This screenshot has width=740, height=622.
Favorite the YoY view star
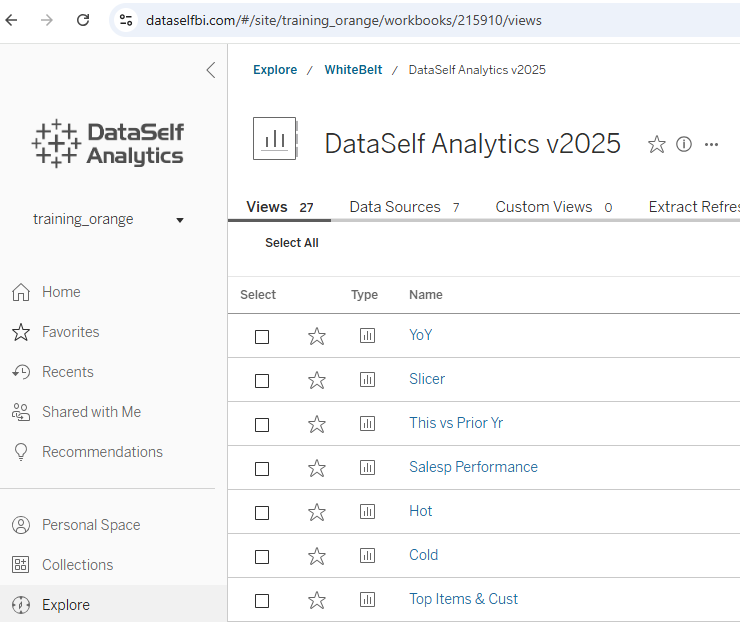click(317, 336)
